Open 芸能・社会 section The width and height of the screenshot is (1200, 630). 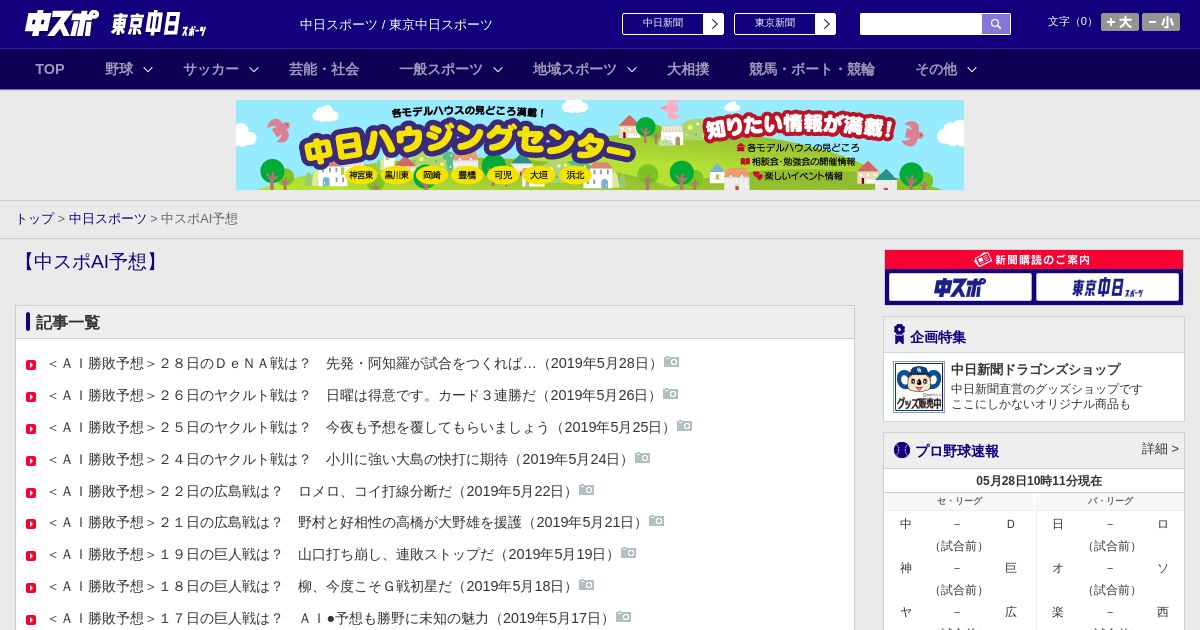point(324,69)
